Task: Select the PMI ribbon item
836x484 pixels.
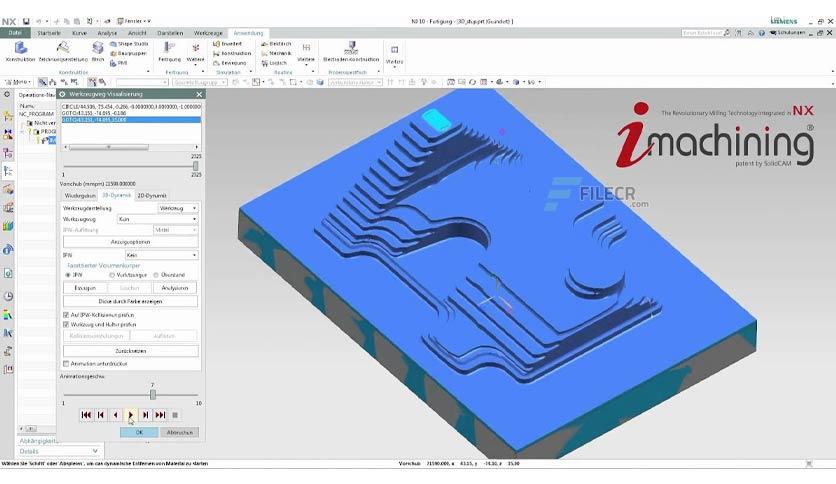Action: (119, 63)
